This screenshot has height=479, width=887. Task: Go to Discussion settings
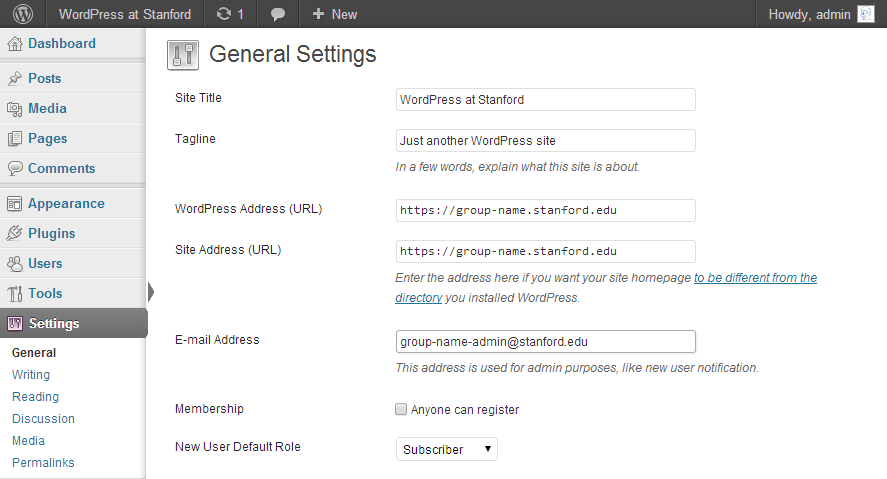pyautogui.click(x=44, y=419)
